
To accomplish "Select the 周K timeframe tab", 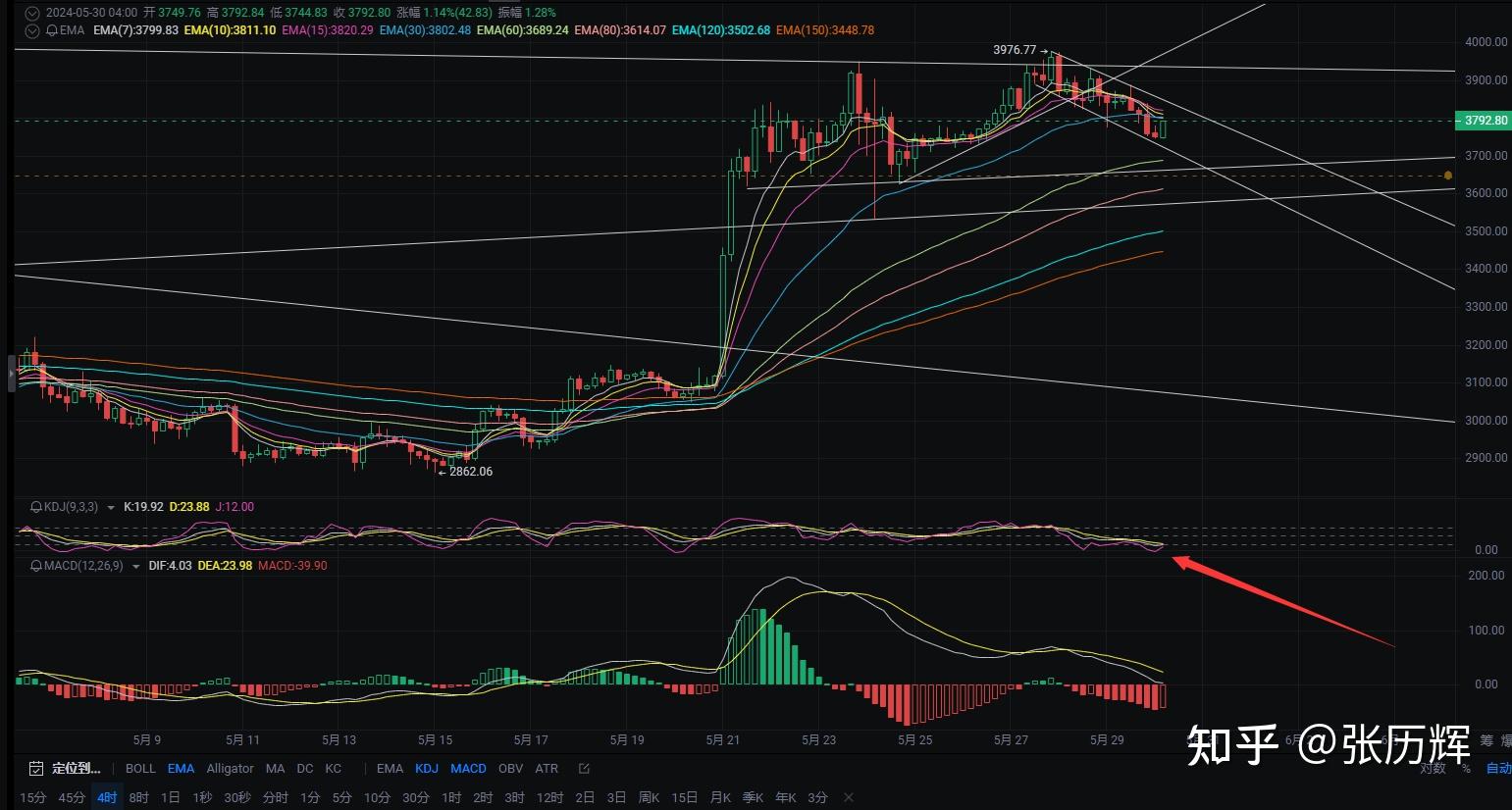I will click(x=649, y=797).
